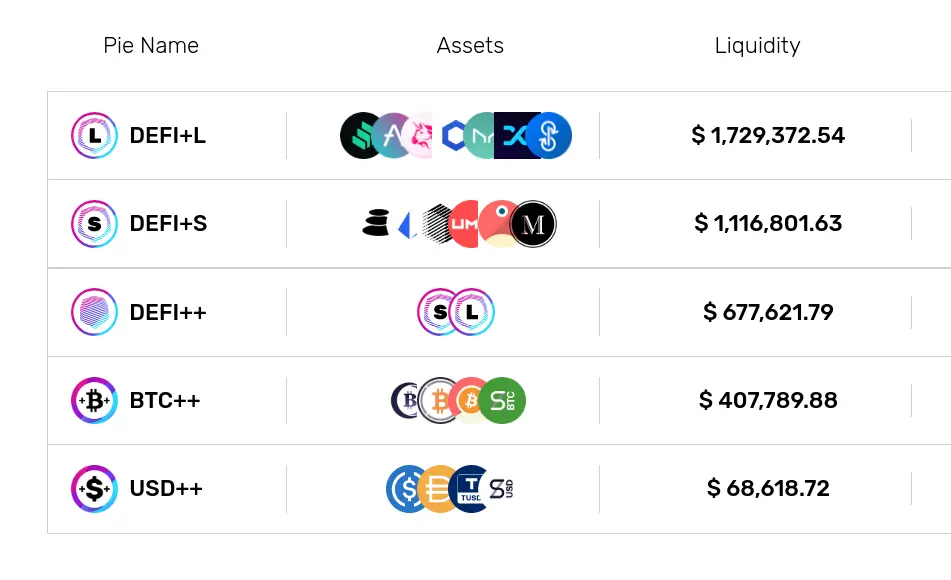Open the BTC++ pie name link
951x580 pixels.
(x=165, y=400)
